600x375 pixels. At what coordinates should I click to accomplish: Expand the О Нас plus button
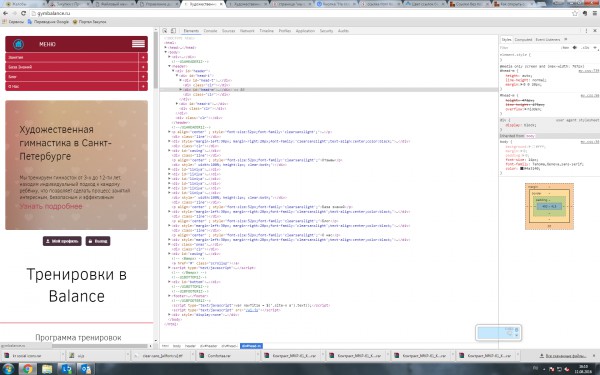pos(143,86)
